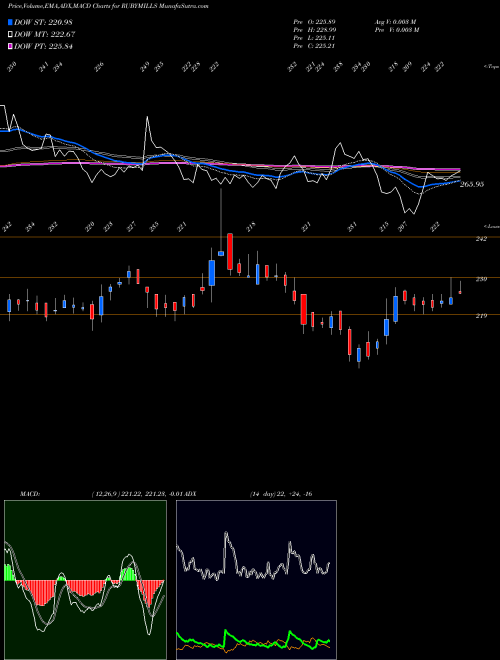Click the '<-Tops' row label
The width and height of the screenshot is (500, 660).
[x=492, y=67]
